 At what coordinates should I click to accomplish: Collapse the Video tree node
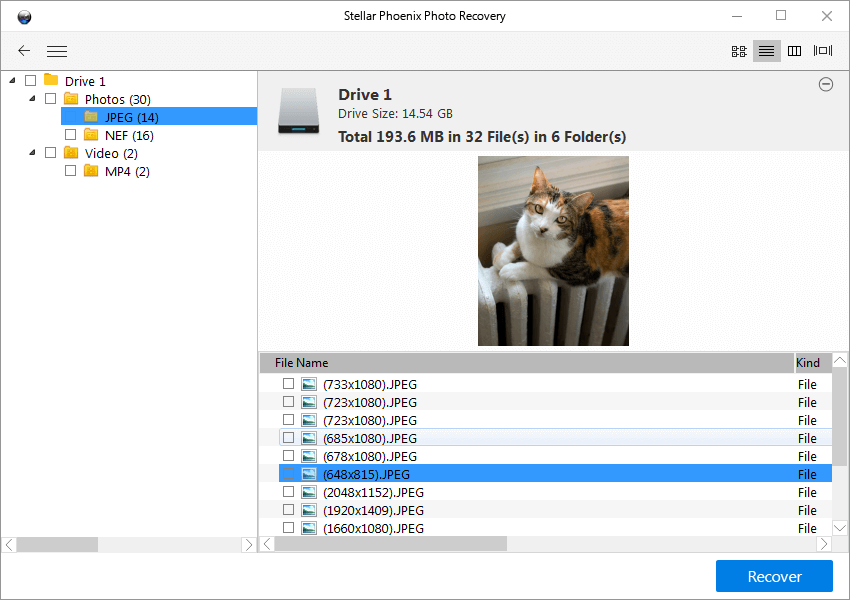[x=33, y=152]
